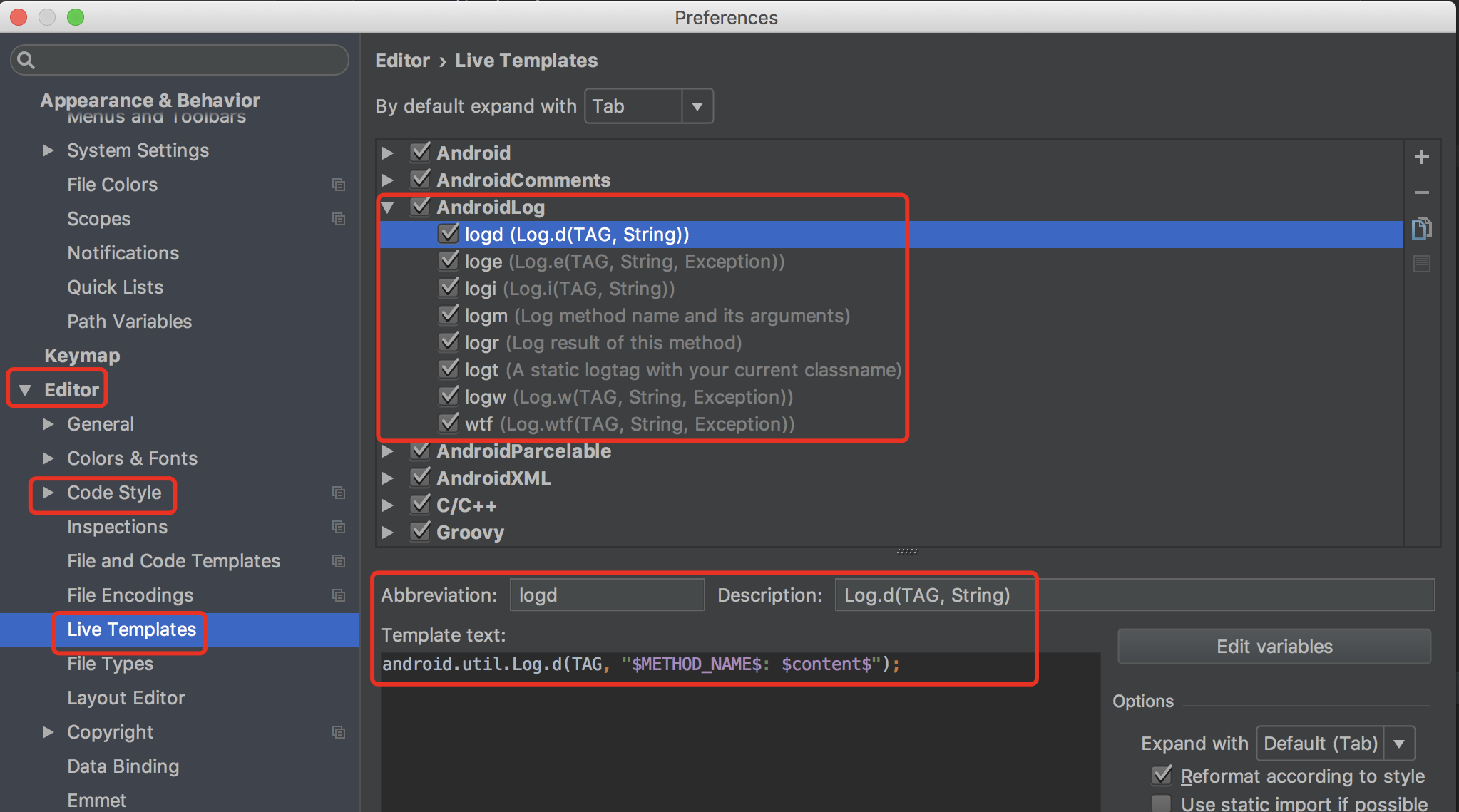Click the Edit variables button
The image size is (1459, 812).
(1274, 647)
